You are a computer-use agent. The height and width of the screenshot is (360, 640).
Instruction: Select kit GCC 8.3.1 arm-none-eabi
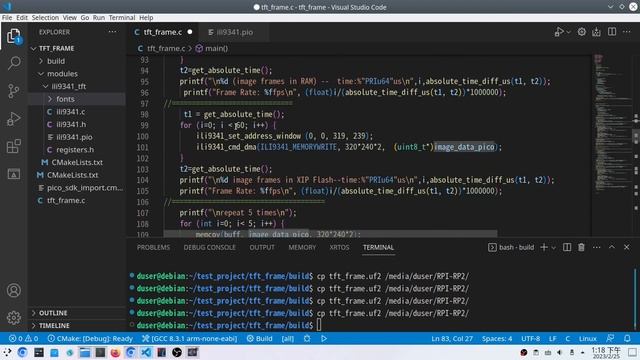(189, 338)
